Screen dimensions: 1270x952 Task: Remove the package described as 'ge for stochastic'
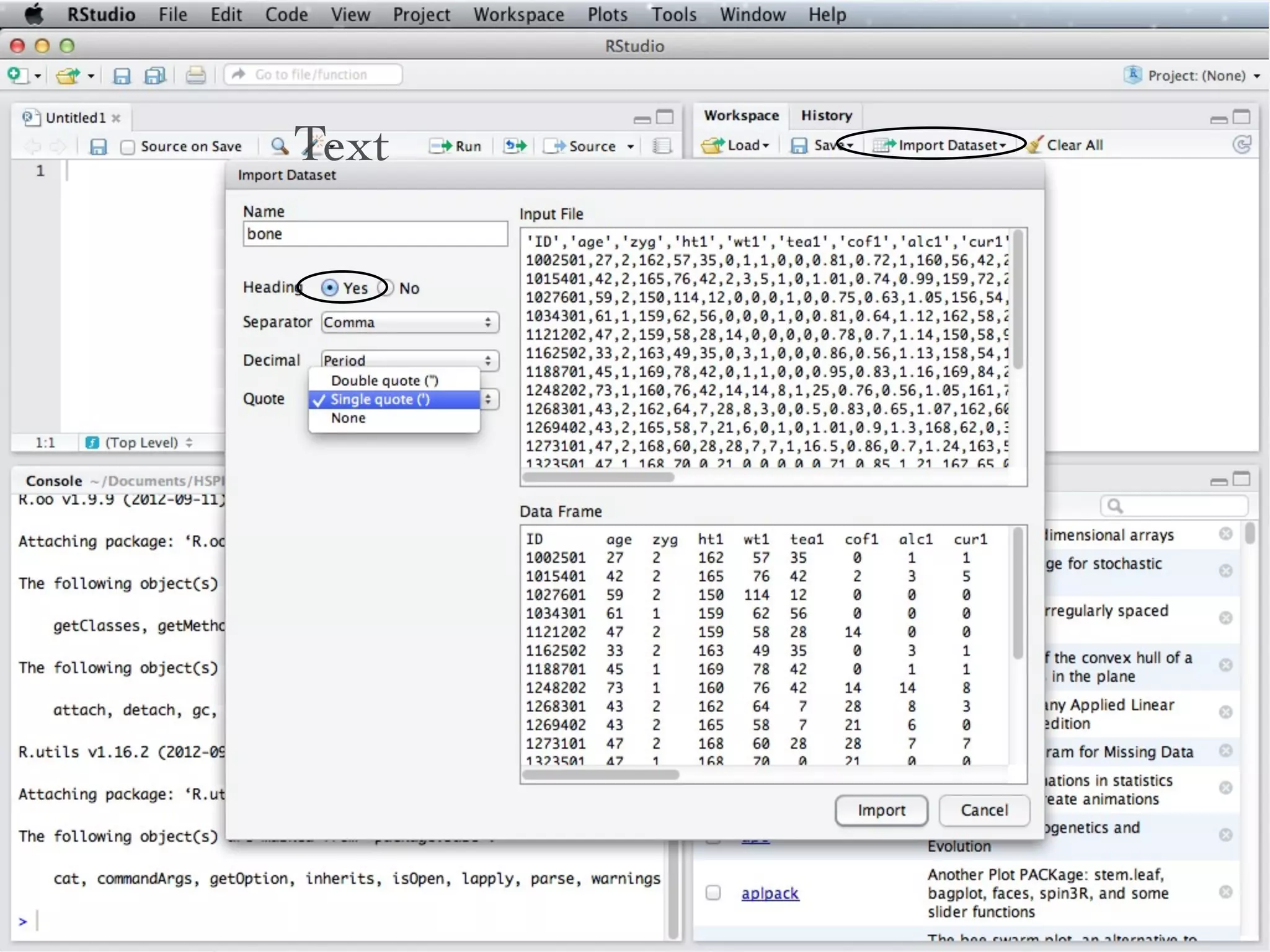click(x=1225, y=570)
